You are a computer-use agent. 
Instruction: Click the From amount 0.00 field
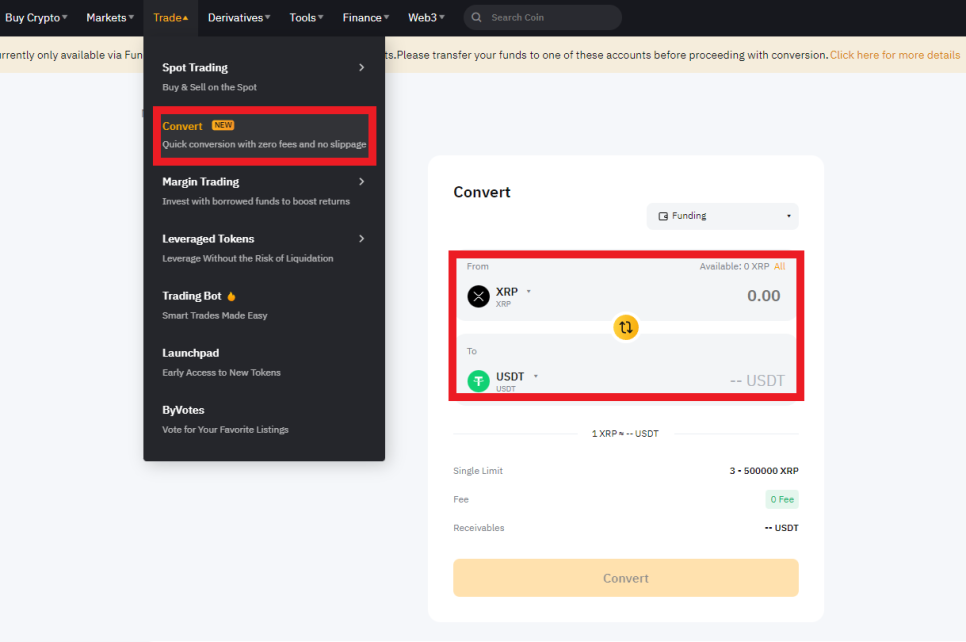(x=763, y=296)
